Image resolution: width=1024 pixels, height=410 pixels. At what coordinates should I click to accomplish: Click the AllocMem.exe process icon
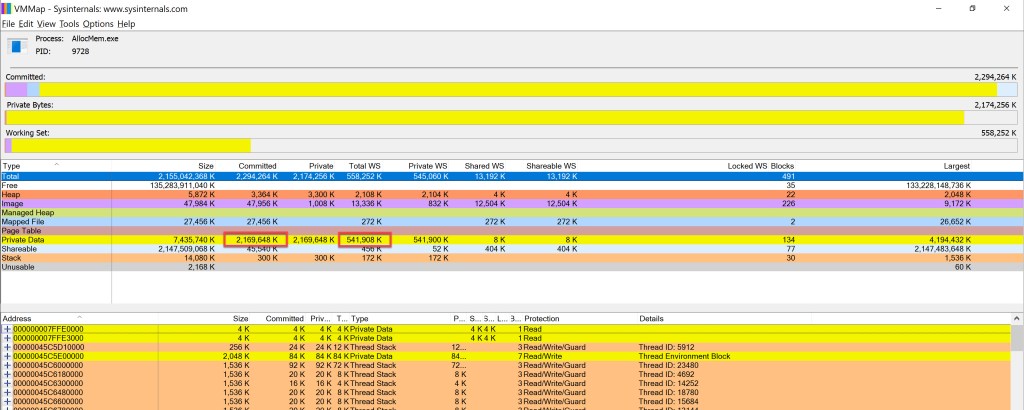[x=16, y=45]
